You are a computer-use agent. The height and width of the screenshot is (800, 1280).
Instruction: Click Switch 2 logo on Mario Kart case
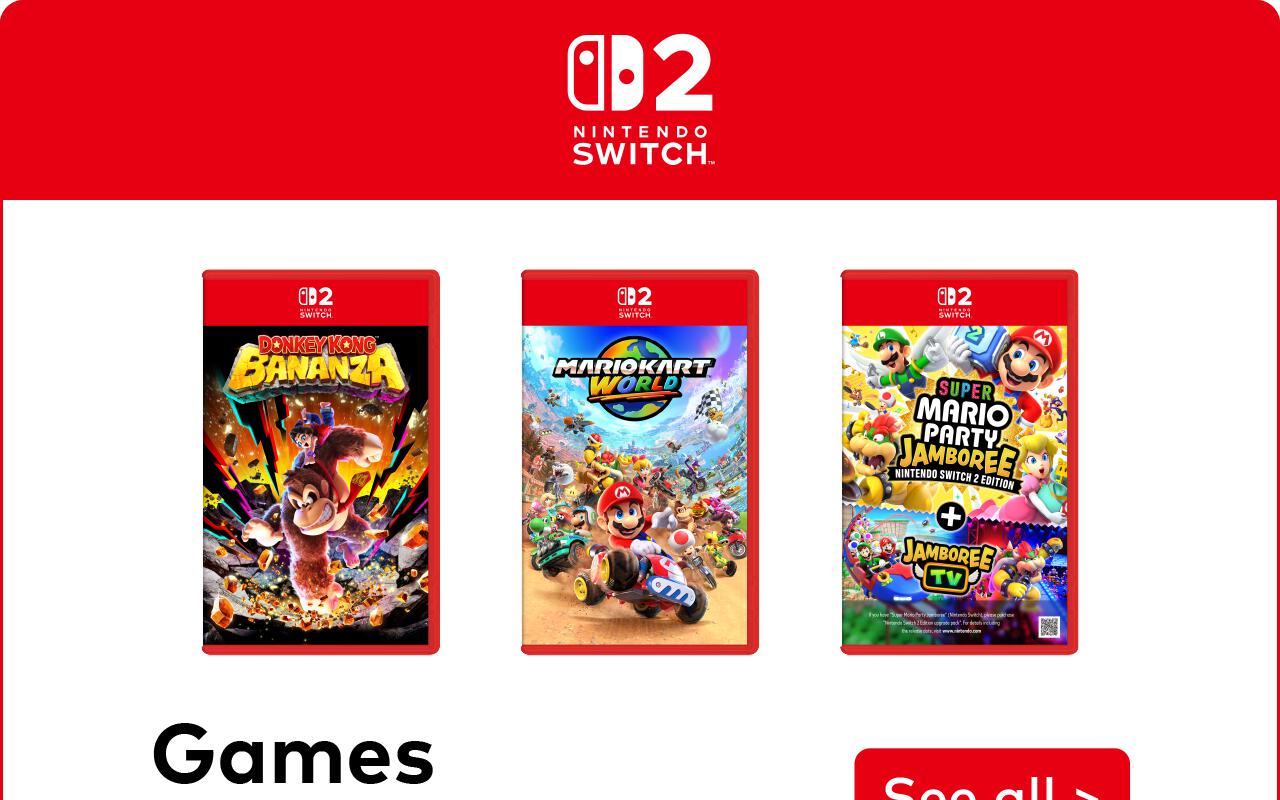click(x=635, y=301)
